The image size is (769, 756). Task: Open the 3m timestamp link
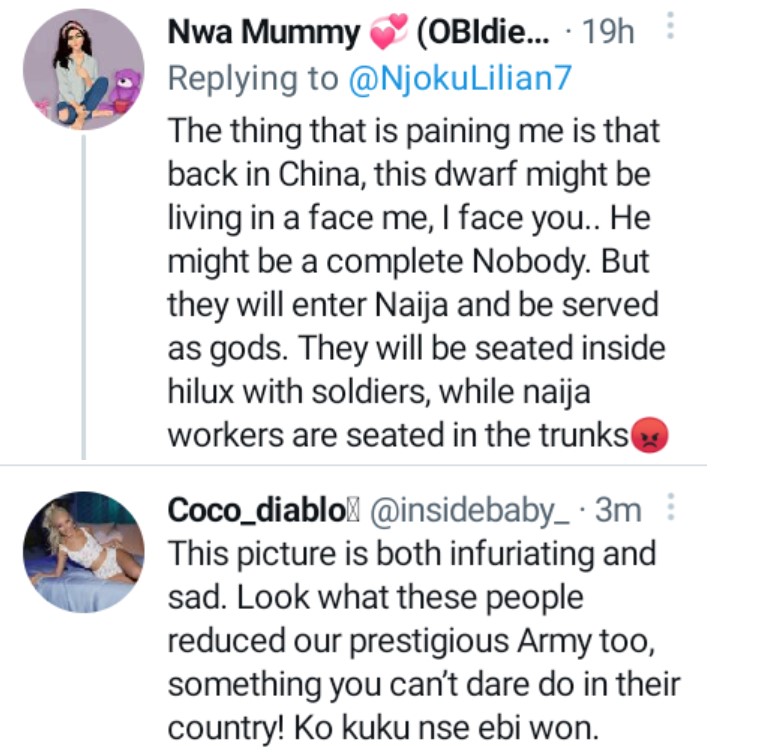618,510
